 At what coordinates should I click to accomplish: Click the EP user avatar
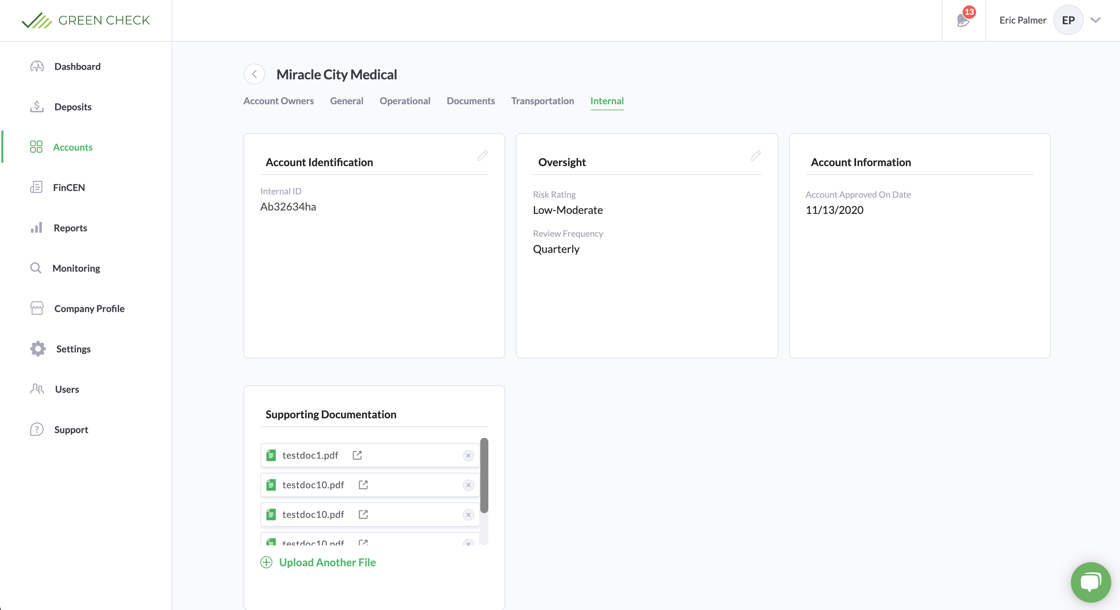click(1068, 20)
